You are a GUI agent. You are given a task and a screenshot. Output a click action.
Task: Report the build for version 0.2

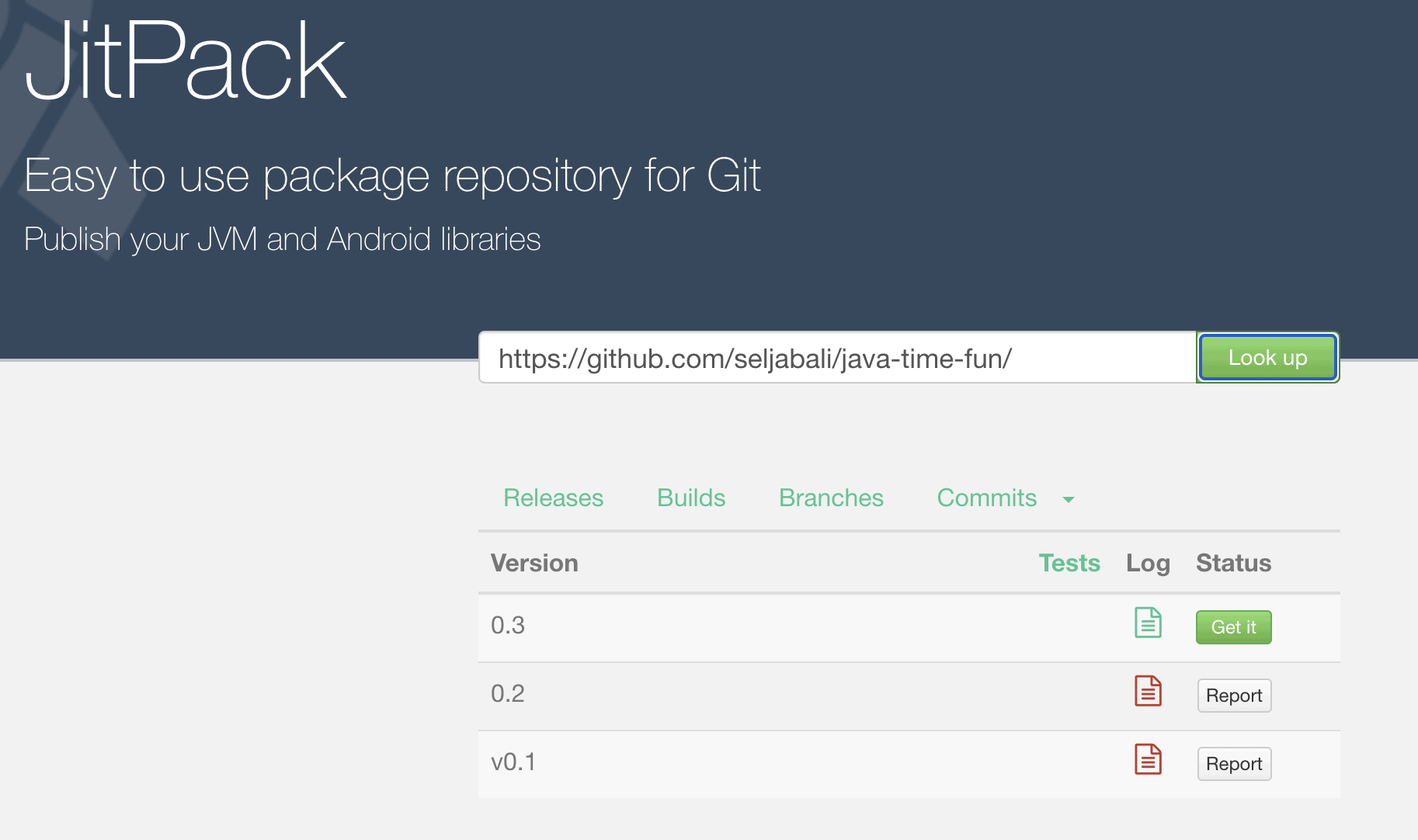point(1234,696)
